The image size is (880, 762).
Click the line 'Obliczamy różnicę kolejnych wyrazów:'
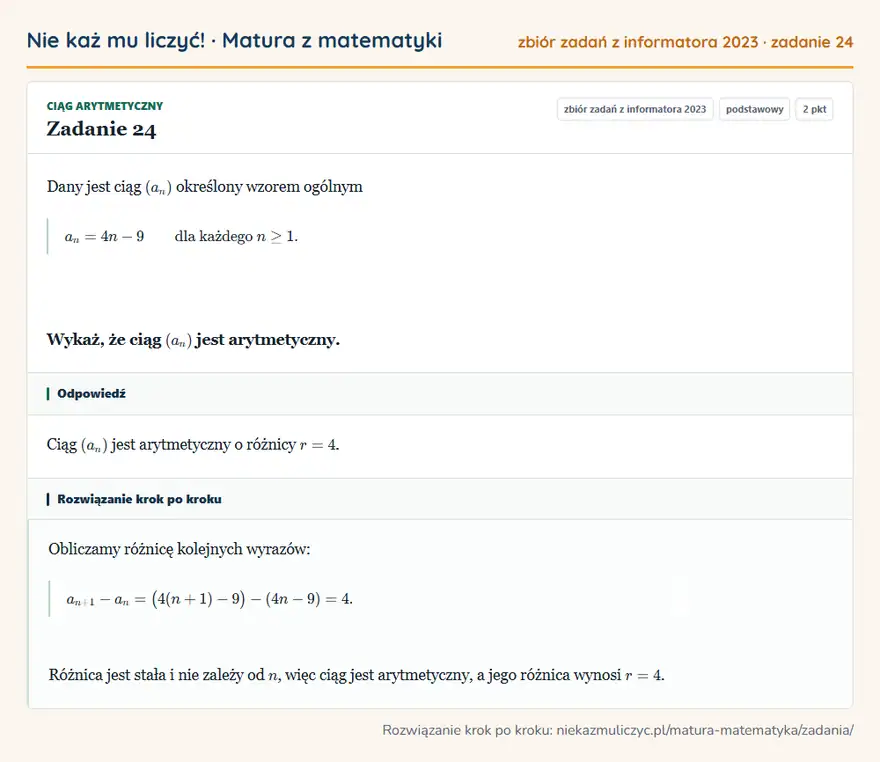tap(179, 549)
